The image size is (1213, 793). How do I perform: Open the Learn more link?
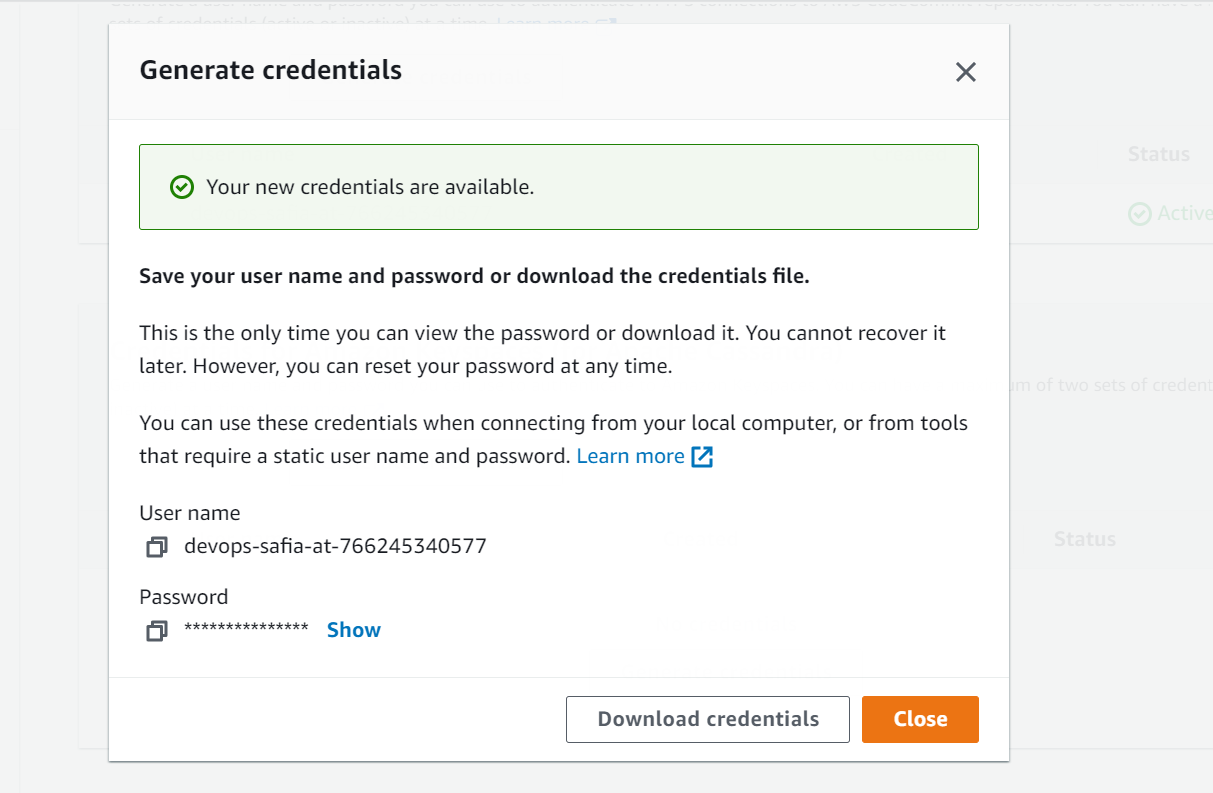pos(631,456)
